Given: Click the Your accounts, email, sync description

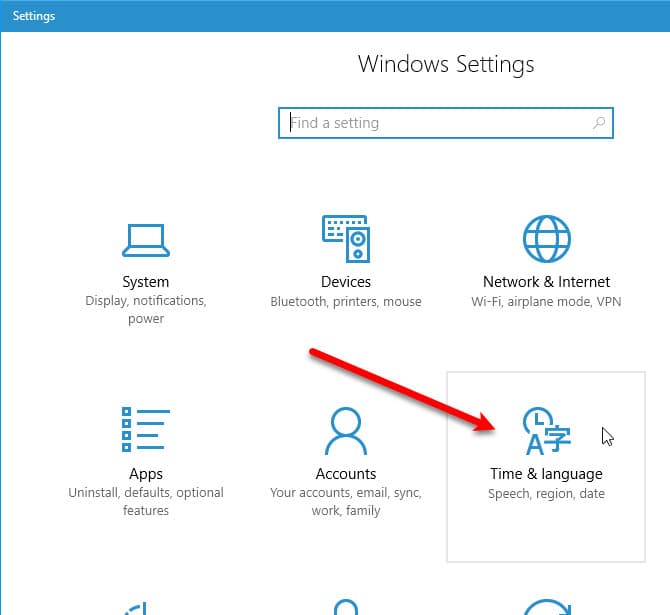Looking at the screenshot, I should [346, 493].
